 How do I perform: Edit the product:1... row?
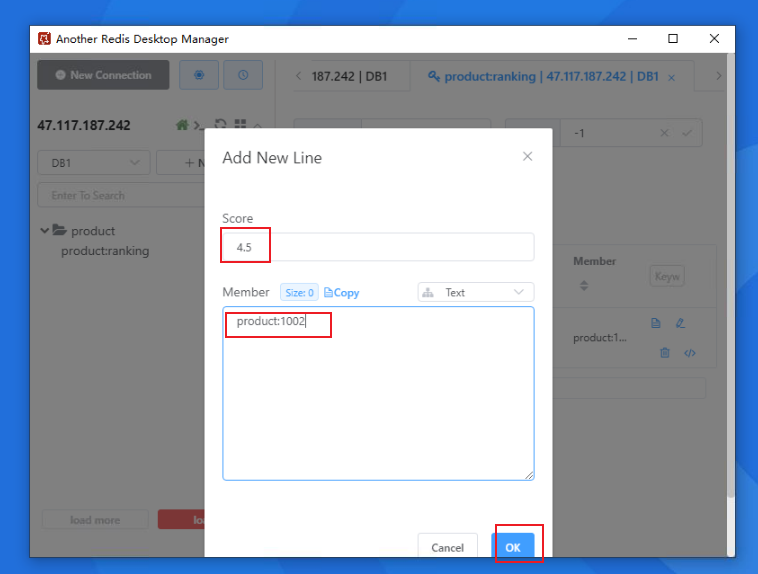point(680,323)
